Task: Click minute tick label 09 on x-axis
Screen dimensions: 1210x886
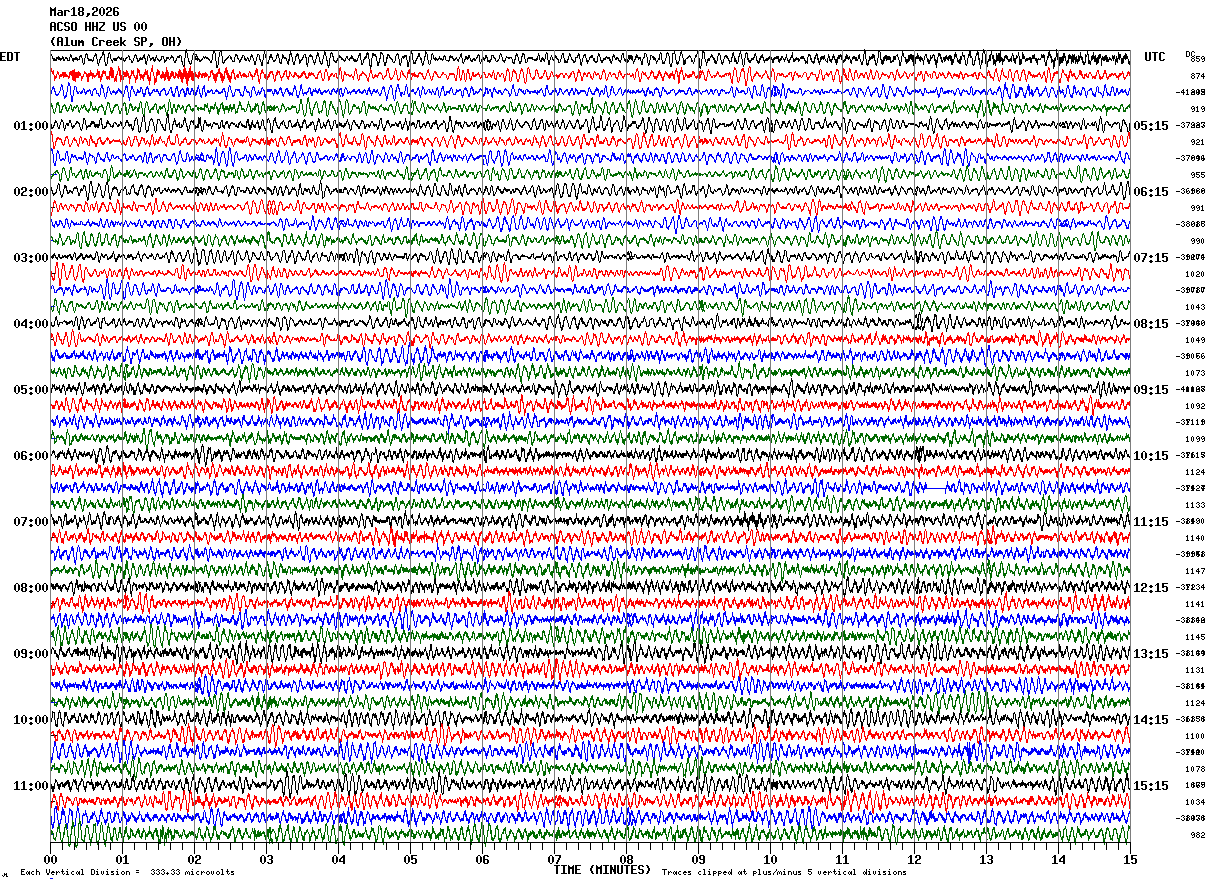Action: click(x=698, y=859)
